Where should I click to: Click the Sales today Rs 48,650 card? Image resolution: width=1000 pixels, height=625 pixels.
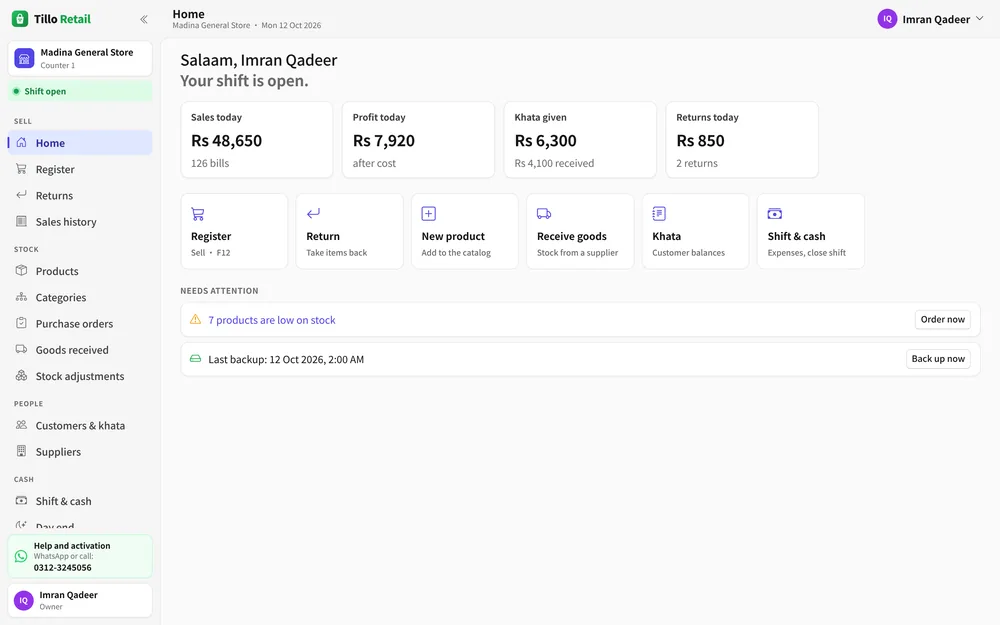(x=256, y=140)
